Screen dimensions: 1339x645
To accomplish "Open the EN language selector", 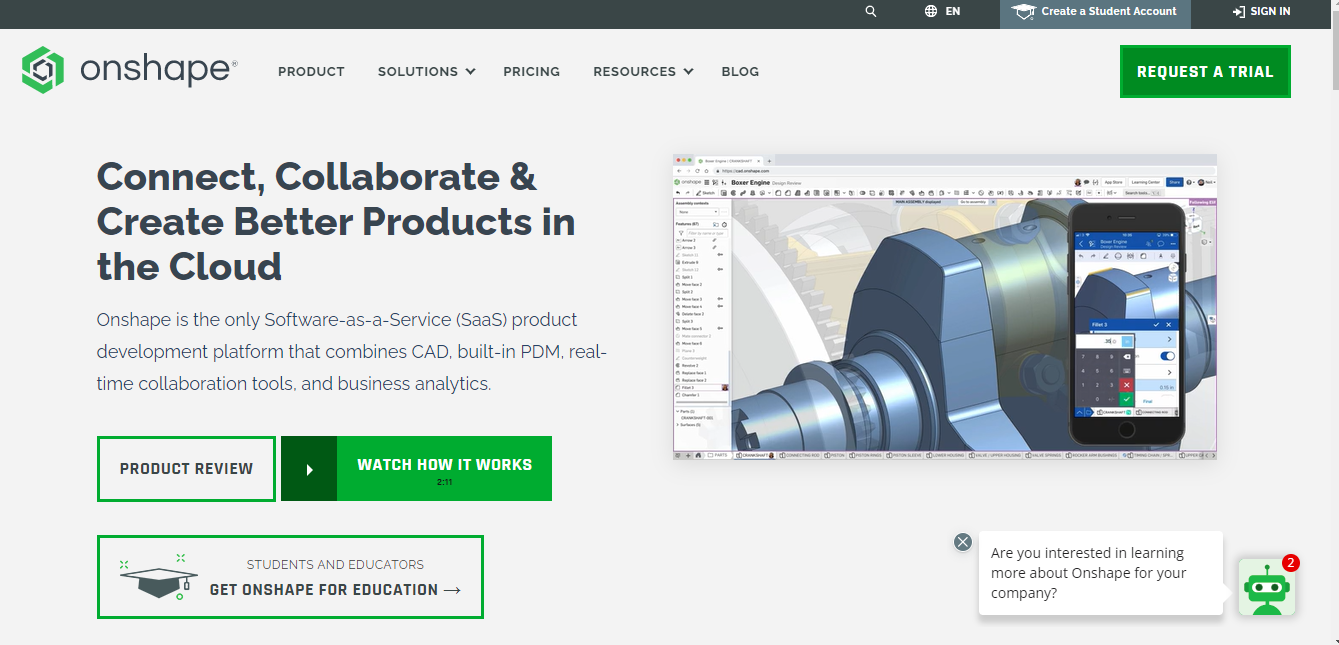I will [952, 11].
